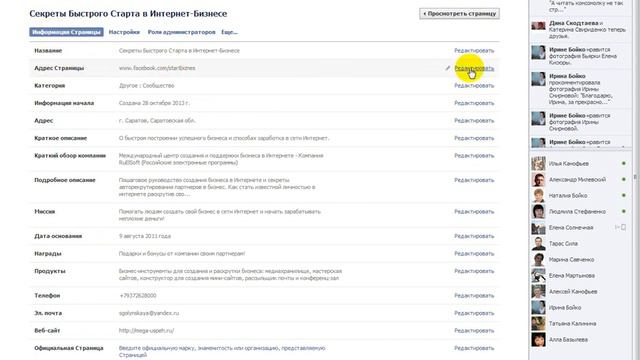640x360 pixels.
Task: Click Редактировать for Эл. почта
Action: (474, 313)
